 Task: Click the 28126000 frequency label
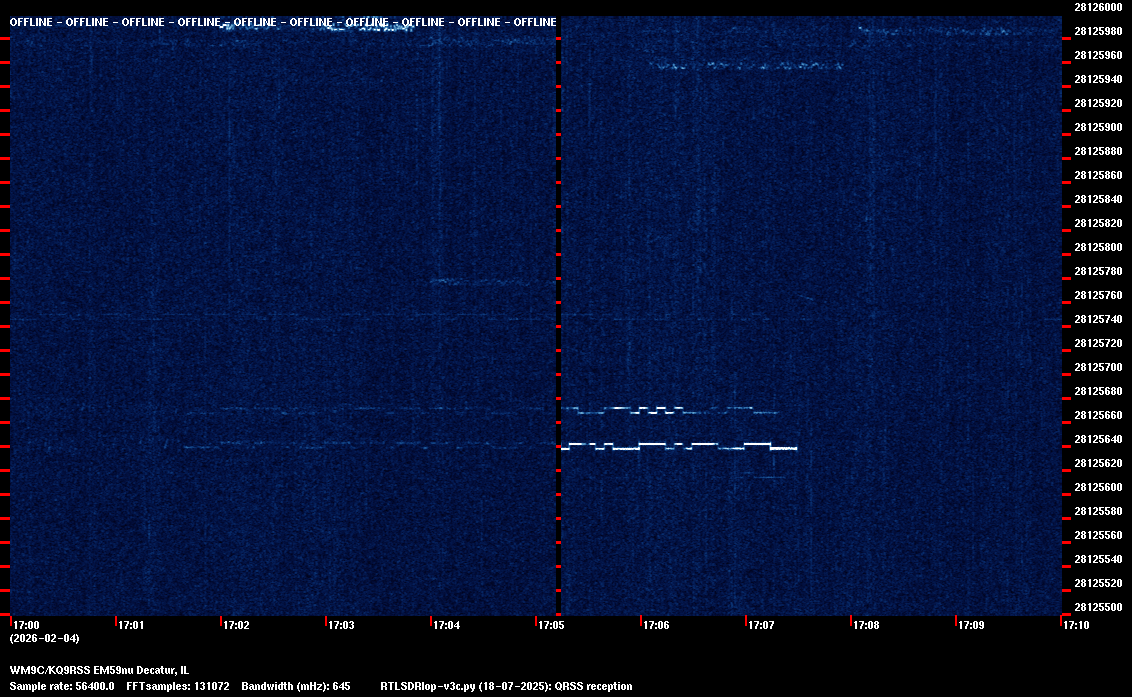click(x=1097, y=7)
